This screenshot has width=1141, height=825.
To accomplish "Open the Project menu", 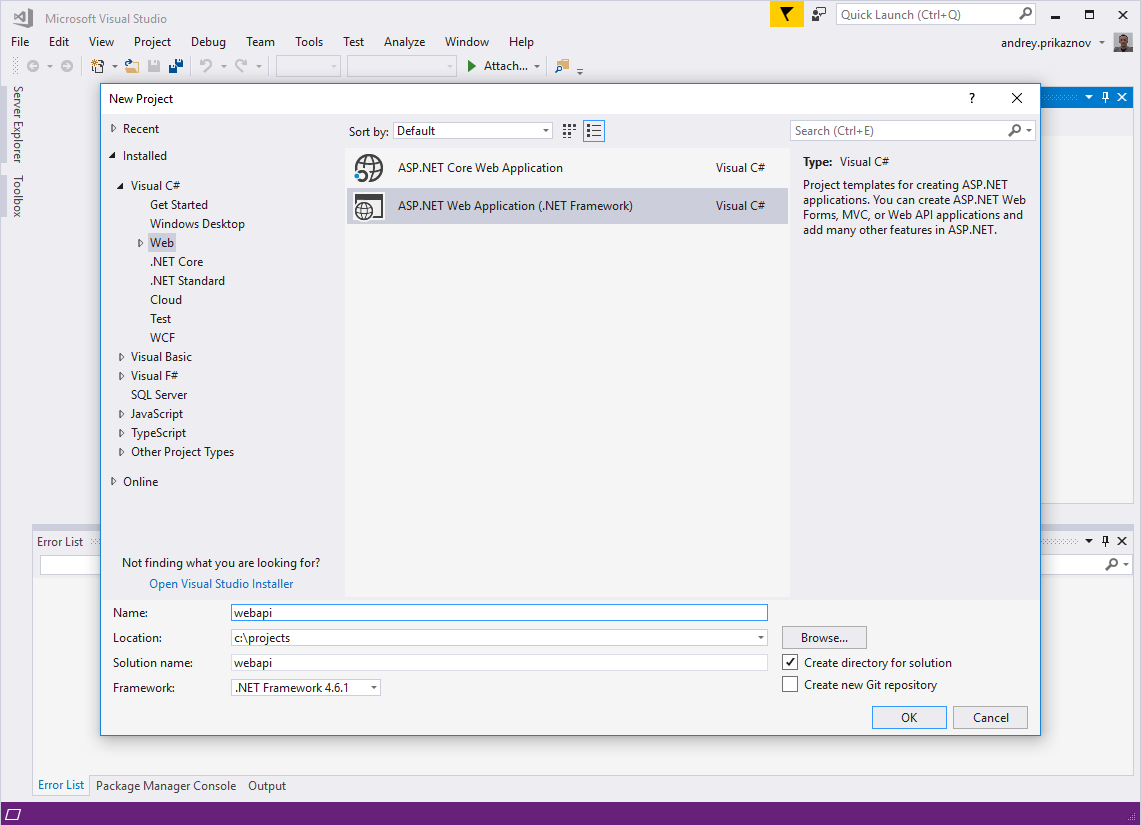I will [152, 41].
